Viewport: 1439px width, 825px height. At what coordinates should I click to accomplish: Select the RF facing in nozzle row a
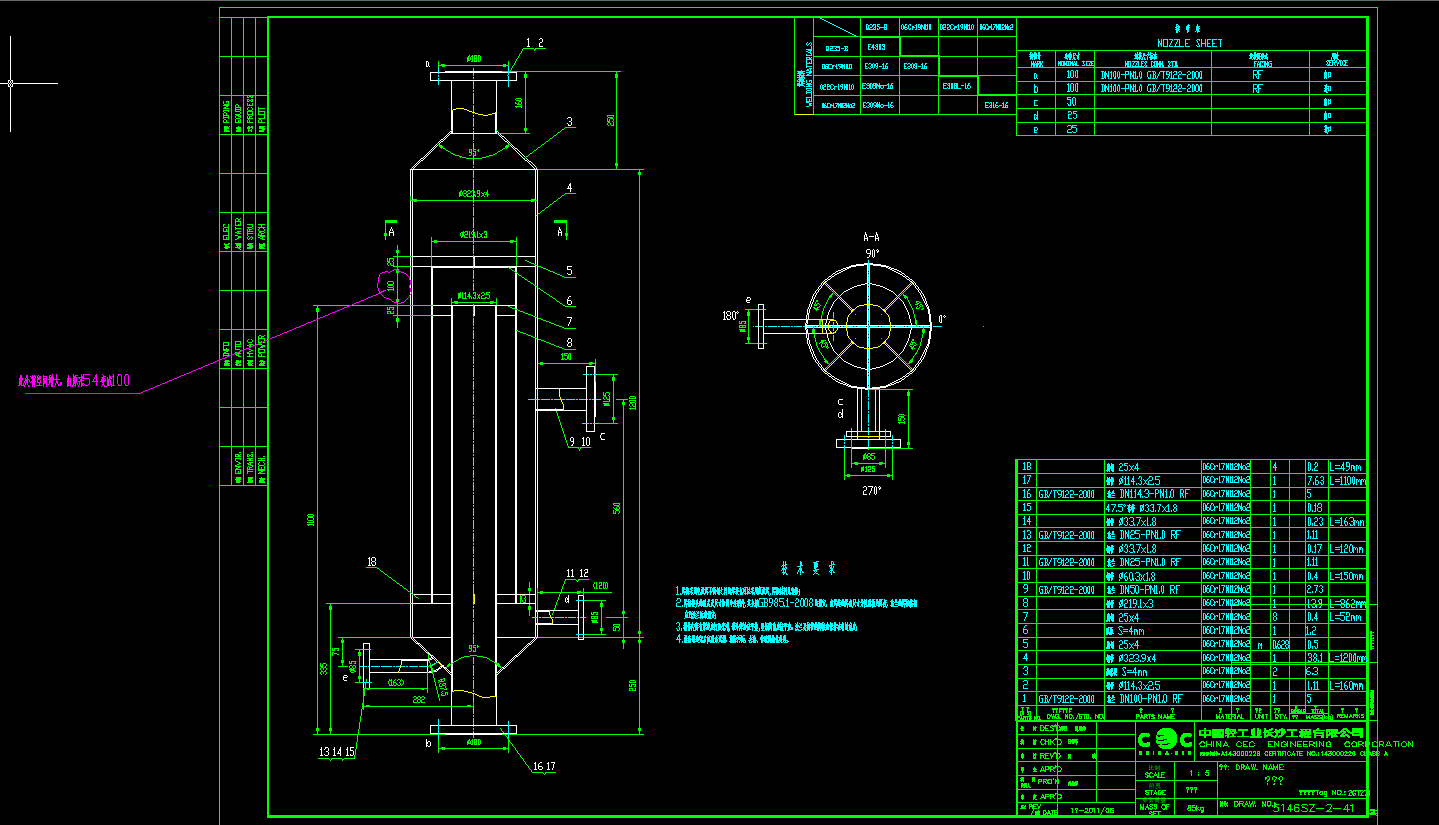(1258, 74)
